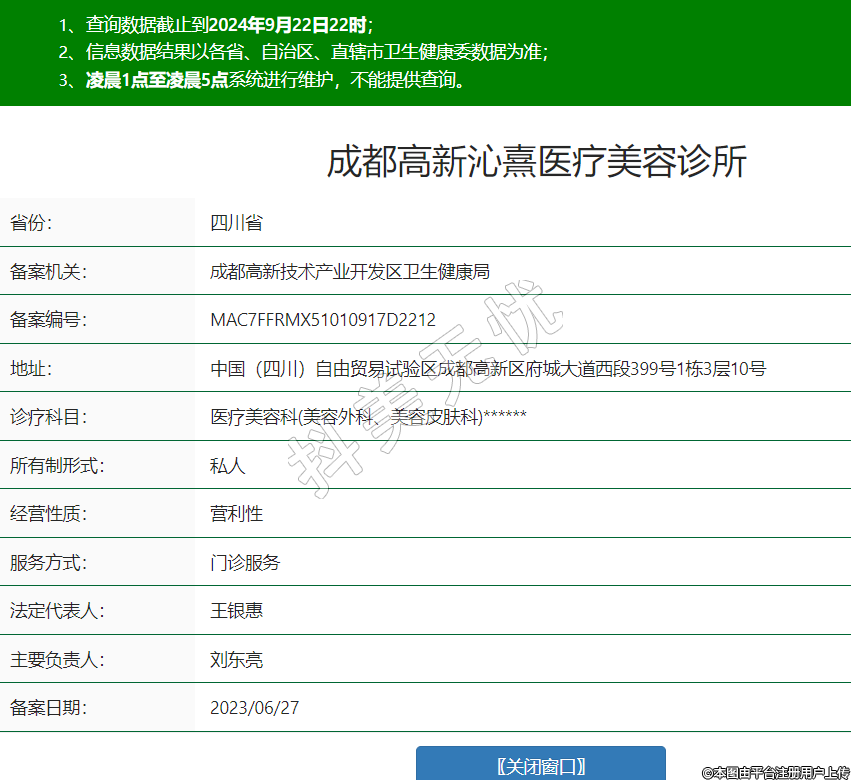Image resolution: width=851 pixels, height=780 pixels.
Task: Click the address value in 地址 row
Action: tap(487, 369)
